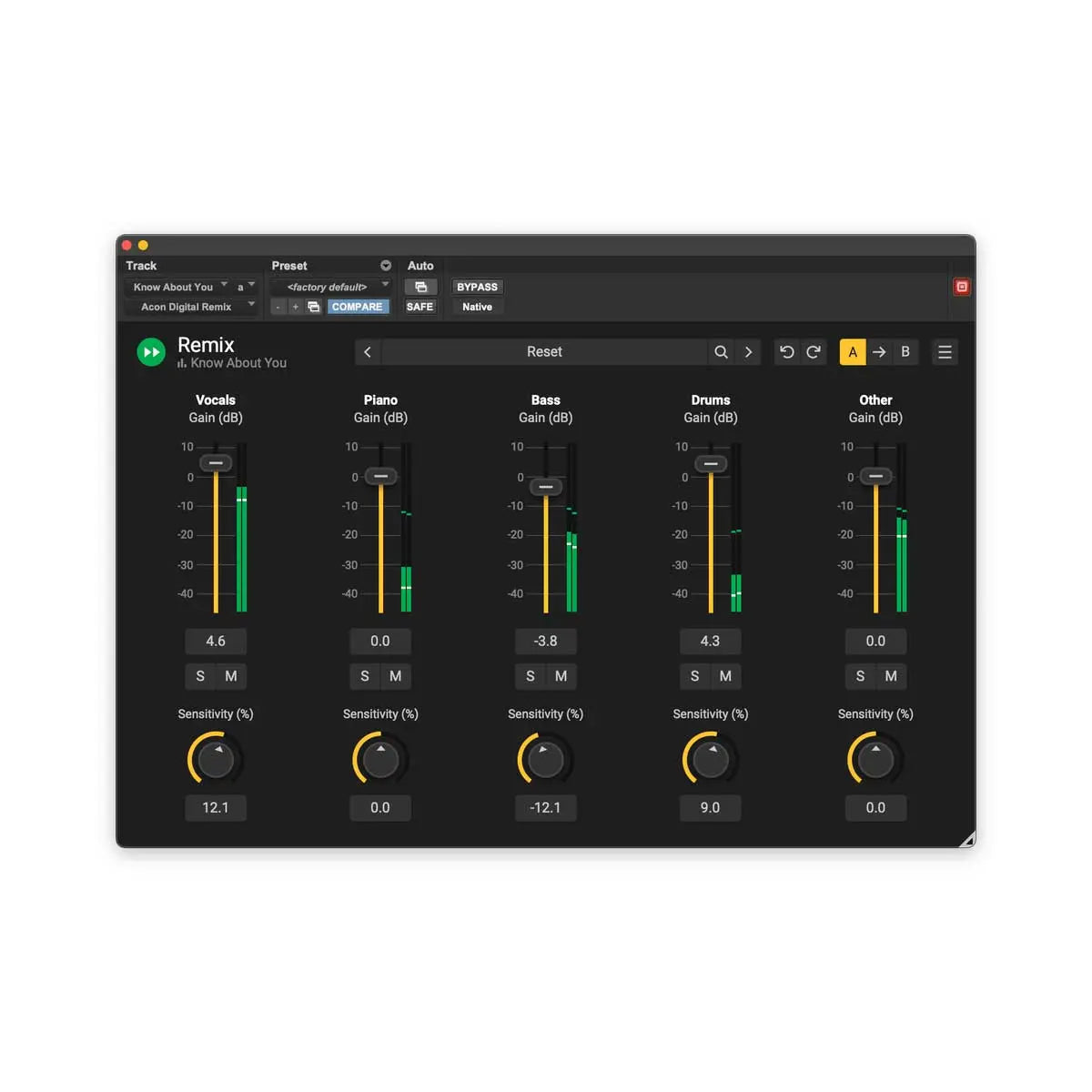The height and width of the screenshot is (1092, 1092).
Task: Click the green Remix logo icon
Action: [151, 352]
